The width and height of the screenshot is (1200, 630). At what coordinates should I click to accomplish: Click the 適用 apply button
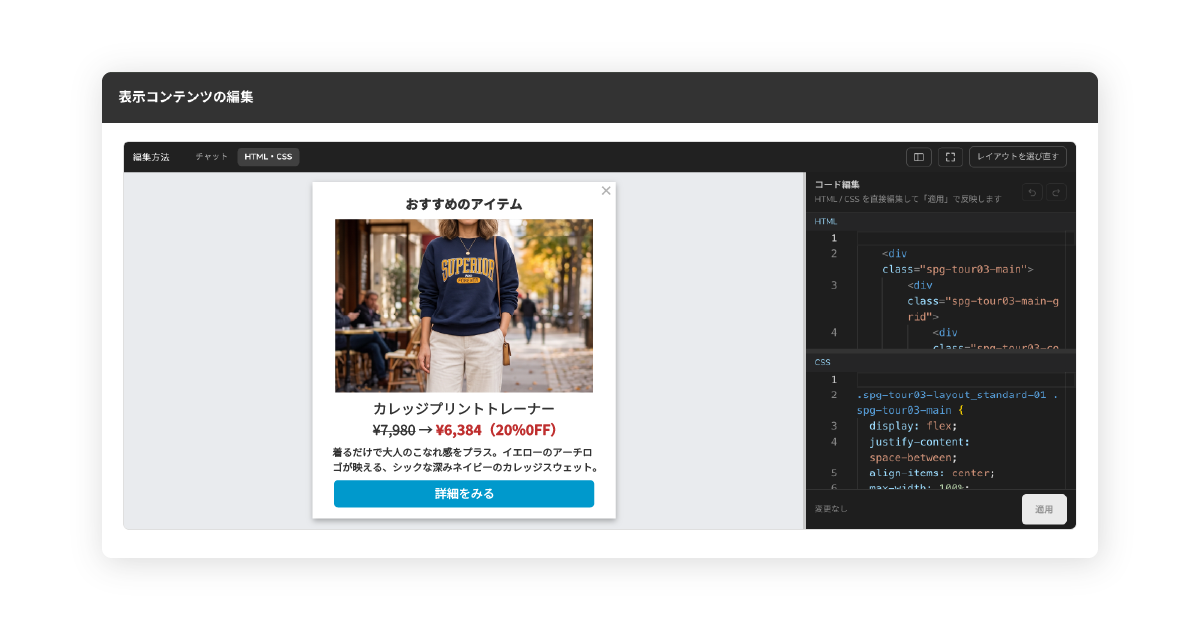1044,509
